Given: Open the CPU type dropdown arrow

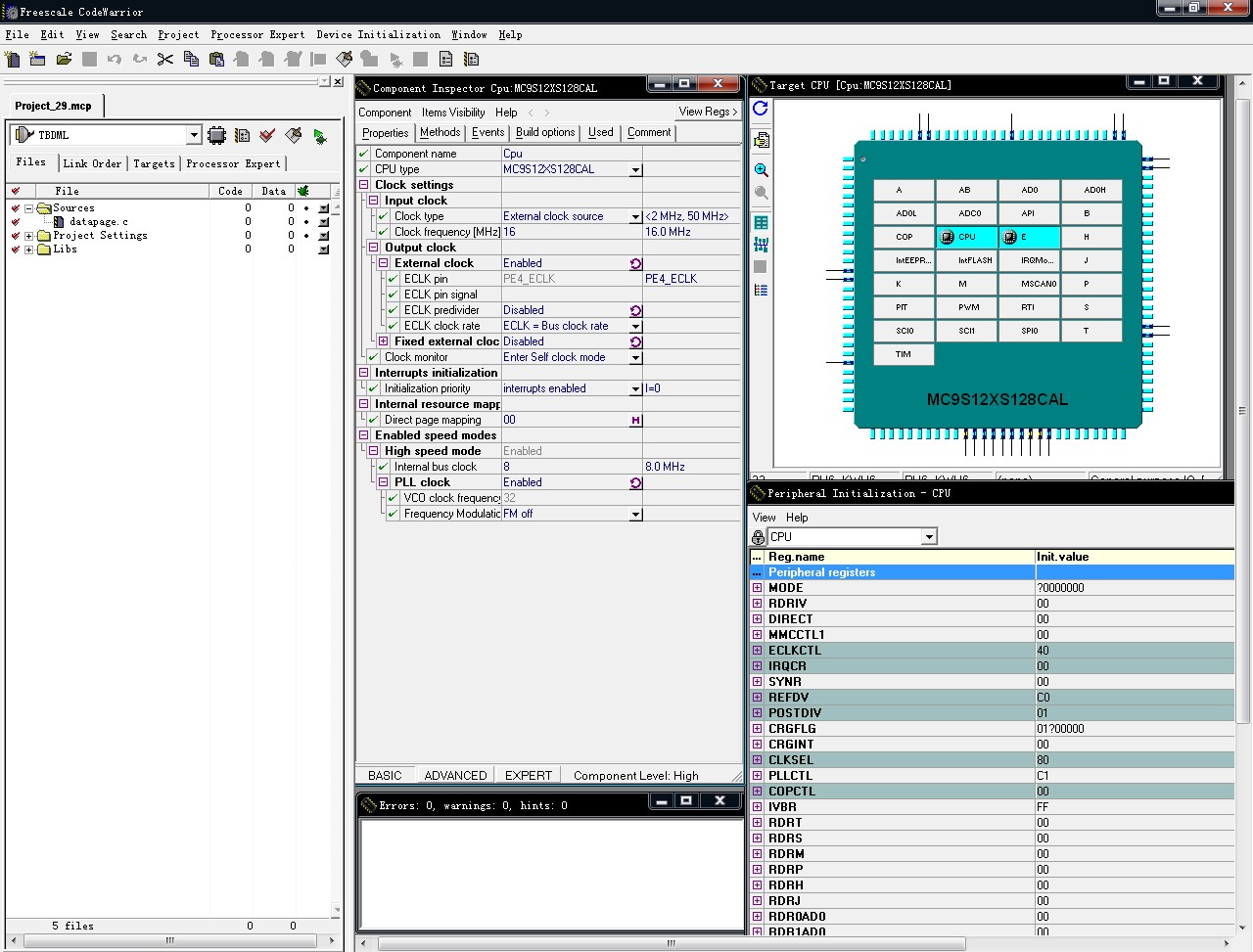Looking at the screenshot, I should click(x=635, y=169).
